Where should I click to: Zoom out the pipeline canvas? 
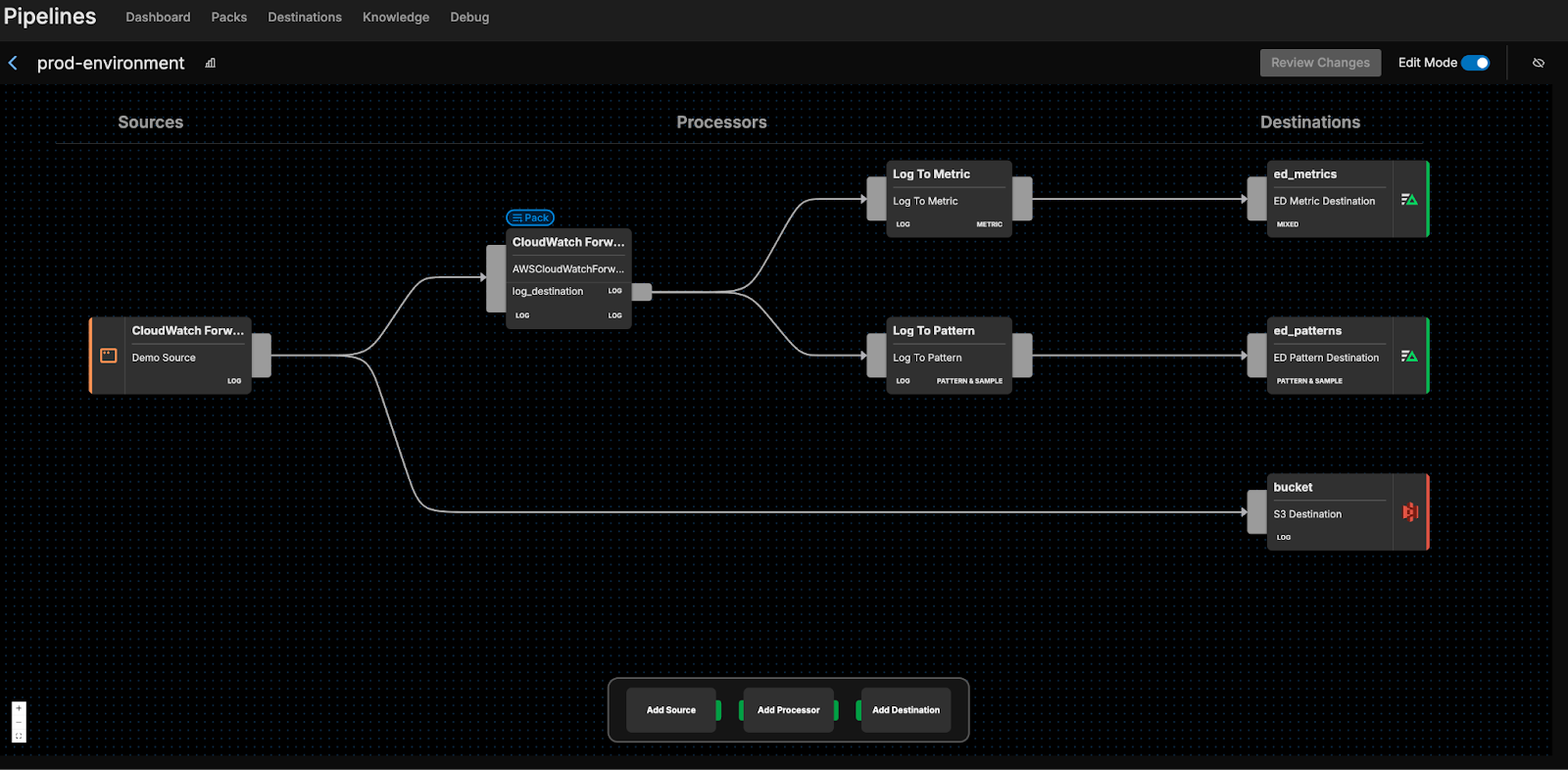coord(19,722)
